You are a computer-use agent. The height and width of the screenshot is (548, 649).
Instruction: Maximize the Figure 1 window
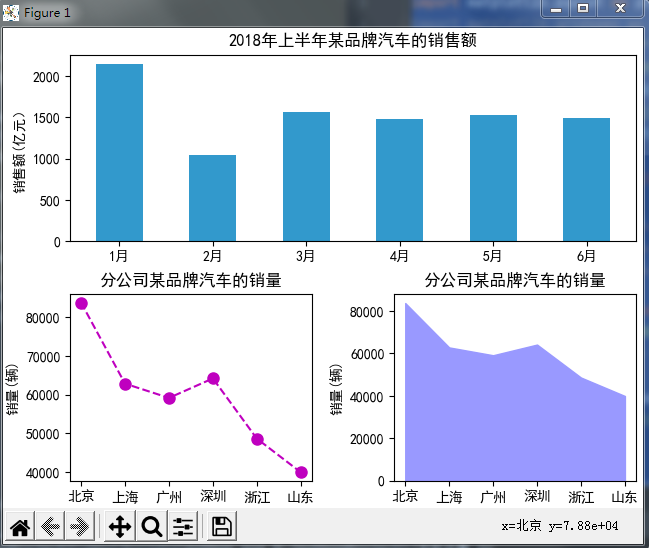click(x=583, y=8)
